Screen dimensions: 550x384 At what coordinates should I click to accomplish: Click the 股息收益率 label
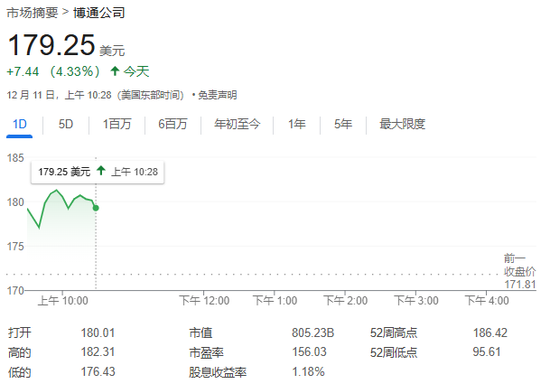pos(217,372)
